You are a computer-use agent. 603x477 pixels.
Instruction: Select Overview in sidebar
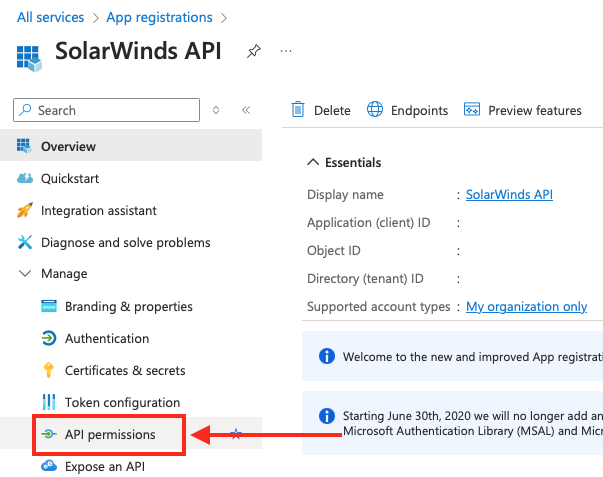pyautogui.click(x=131, y=146)
